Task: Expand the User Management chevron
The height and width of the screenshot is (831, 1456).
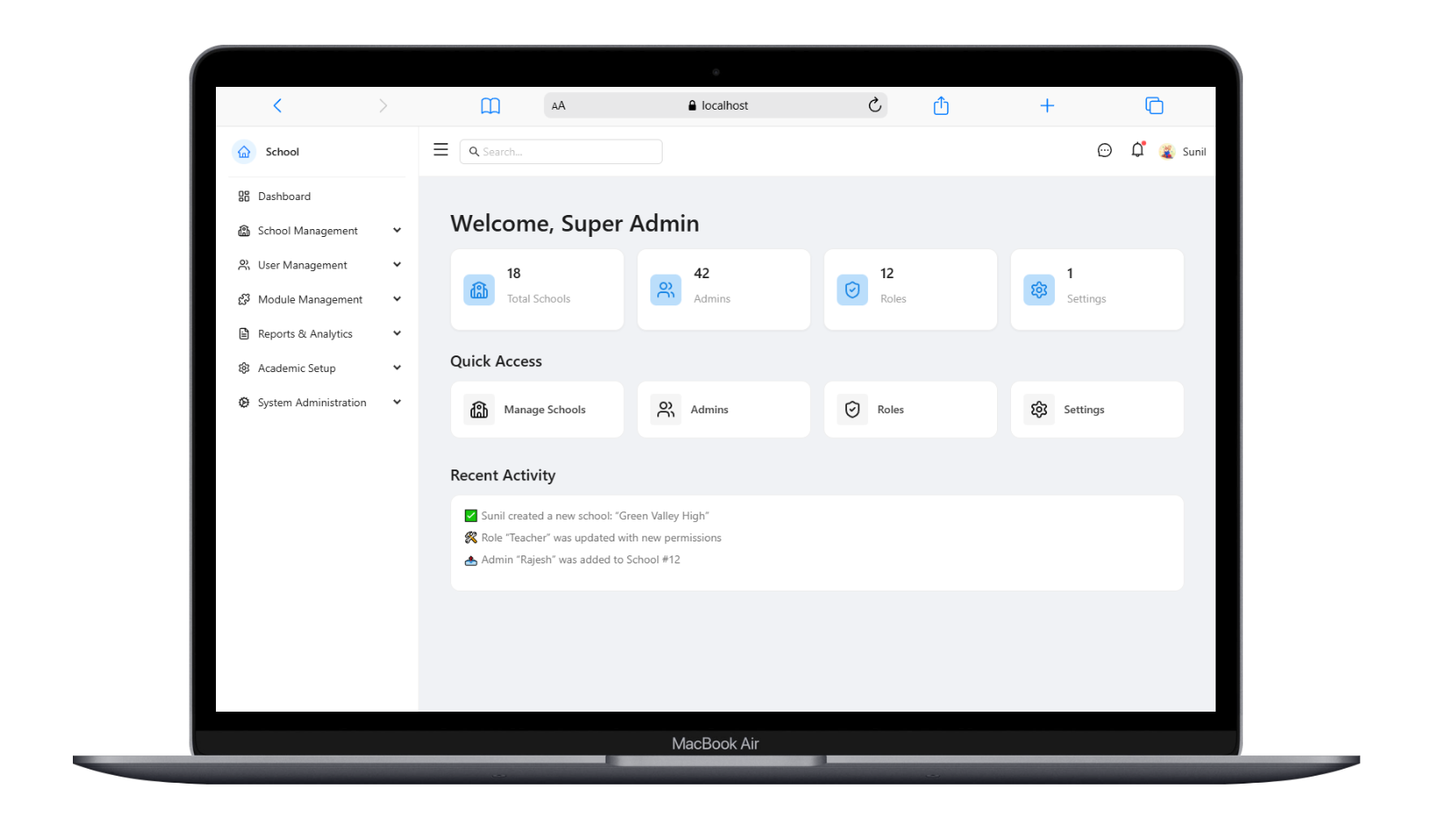Action: click(x=397, y=265)
